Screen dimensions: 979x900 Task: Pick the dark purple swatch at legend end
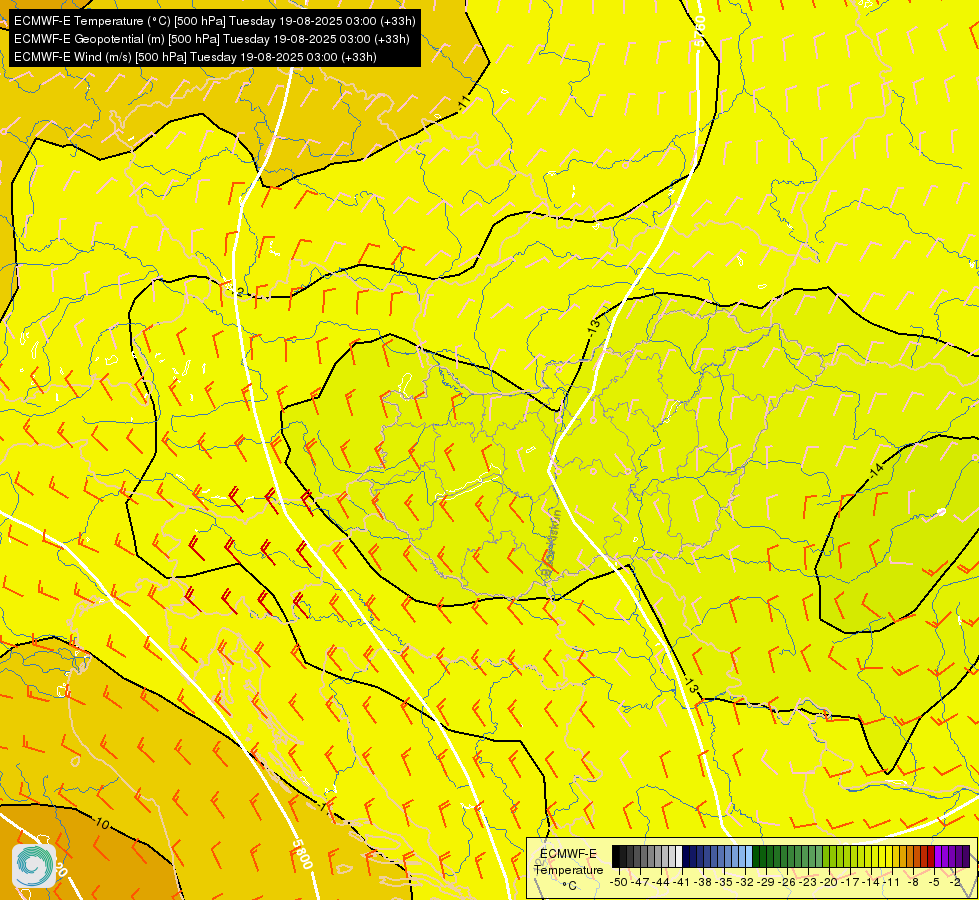click(966, 856)
